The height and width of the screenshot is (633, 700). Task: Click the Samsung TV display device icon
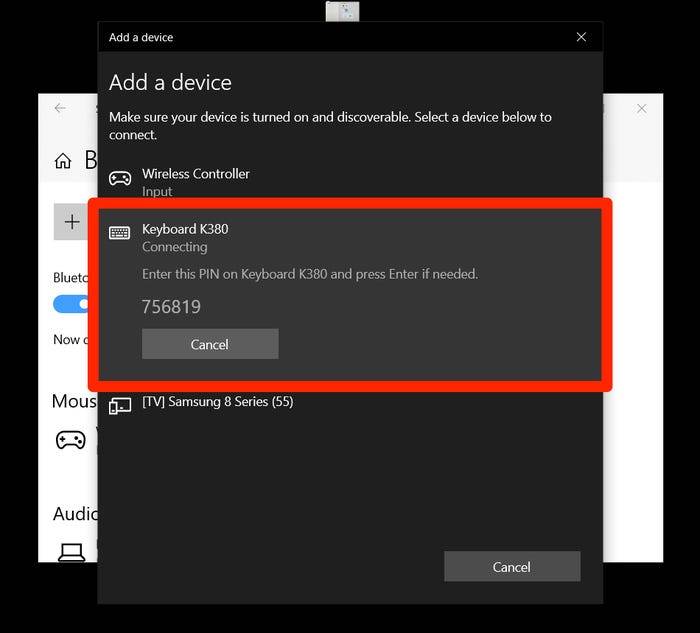click(120, 406)
